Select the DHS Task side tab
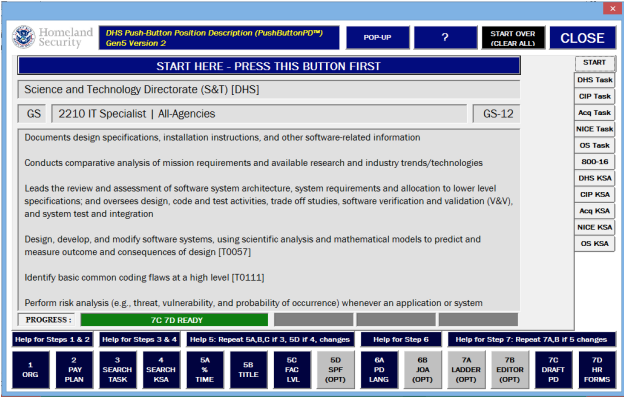This screenshot has width=624, height=400. (594, 79)
